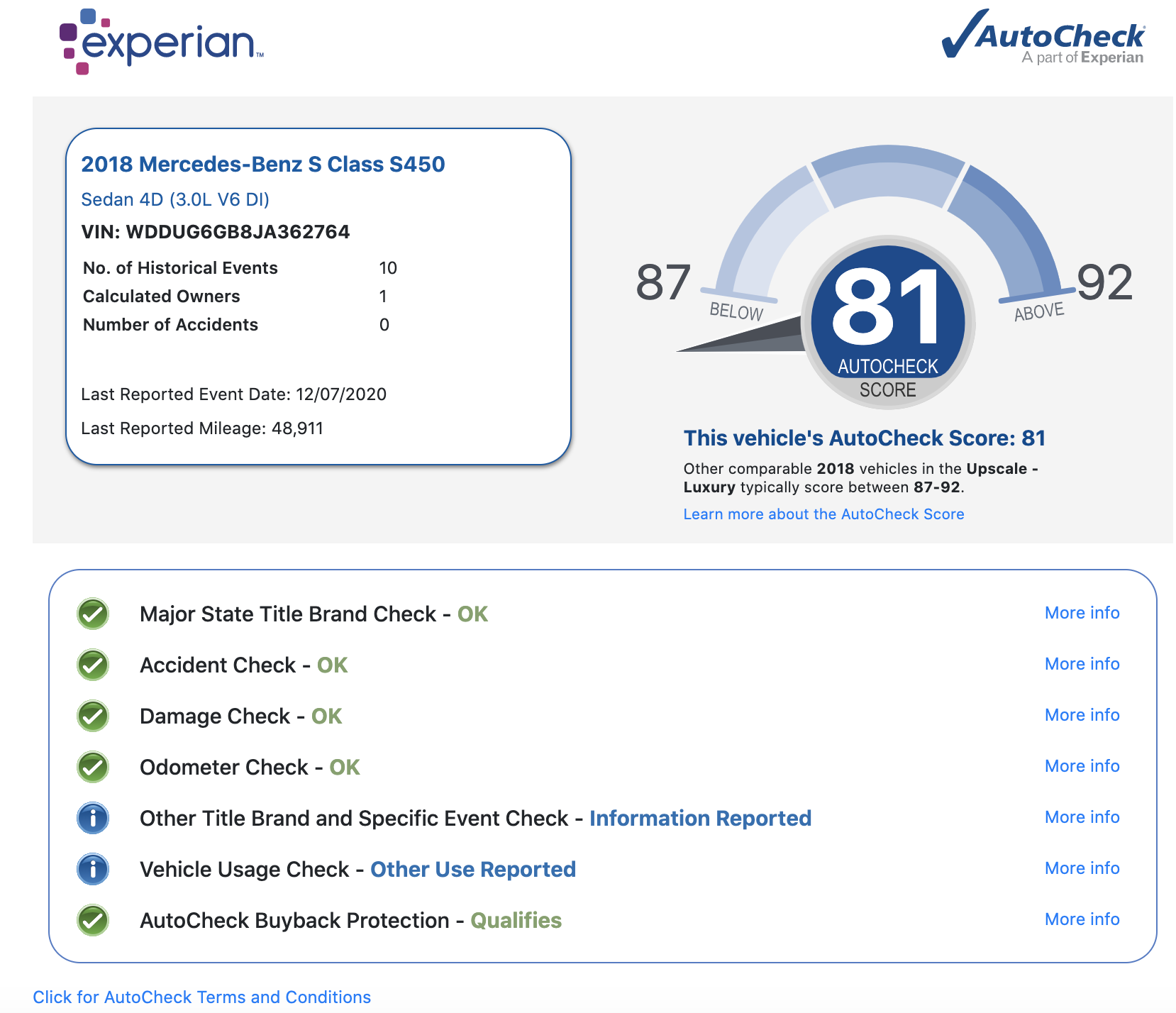This screenshot has width=1176, height=1013.
Task: Click the Other Title Brand and Specific Event Check label
Action: [354, 819]
